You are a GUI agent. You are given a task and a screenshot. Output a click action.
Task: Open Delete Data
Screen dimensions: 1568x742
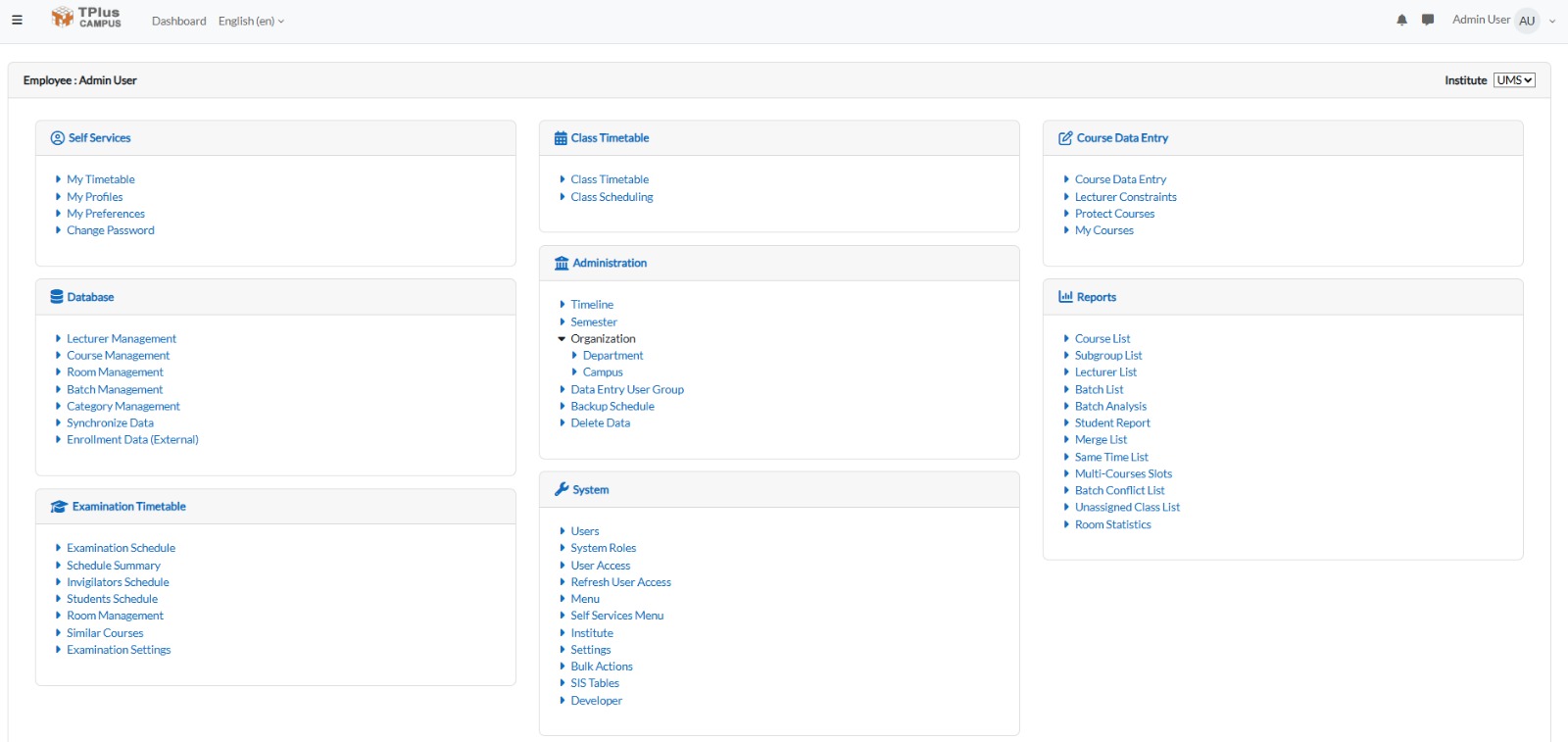coord(601,423)
